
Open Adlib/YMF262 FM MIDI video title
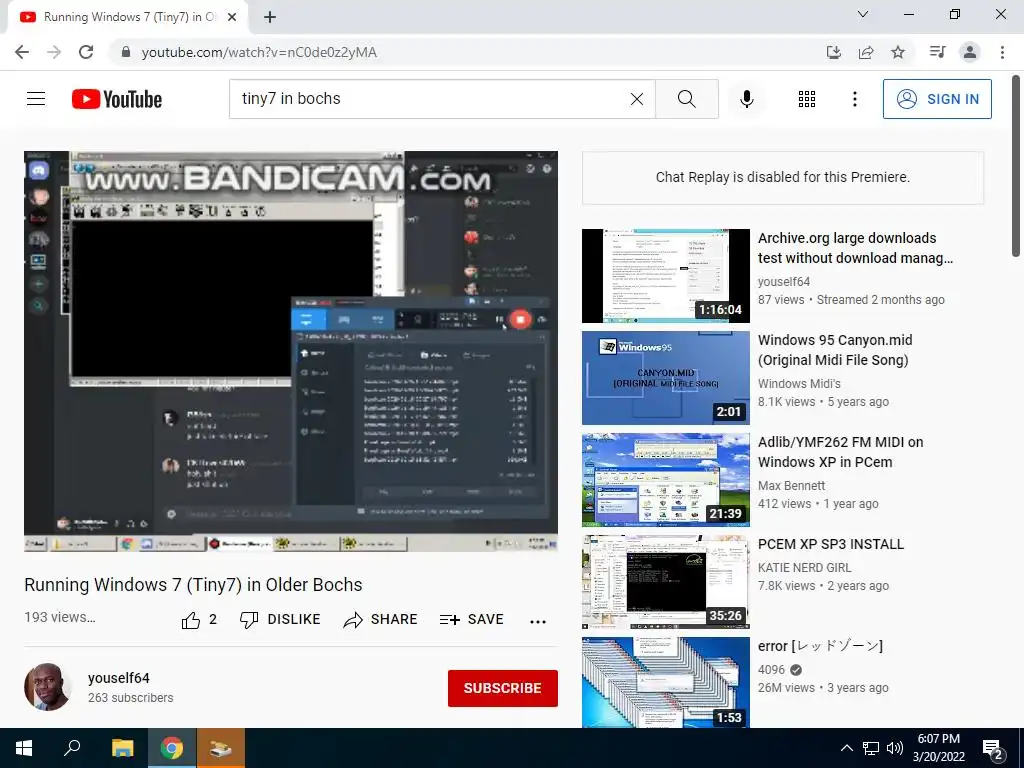pyautogui.click(x=840, y=452)
